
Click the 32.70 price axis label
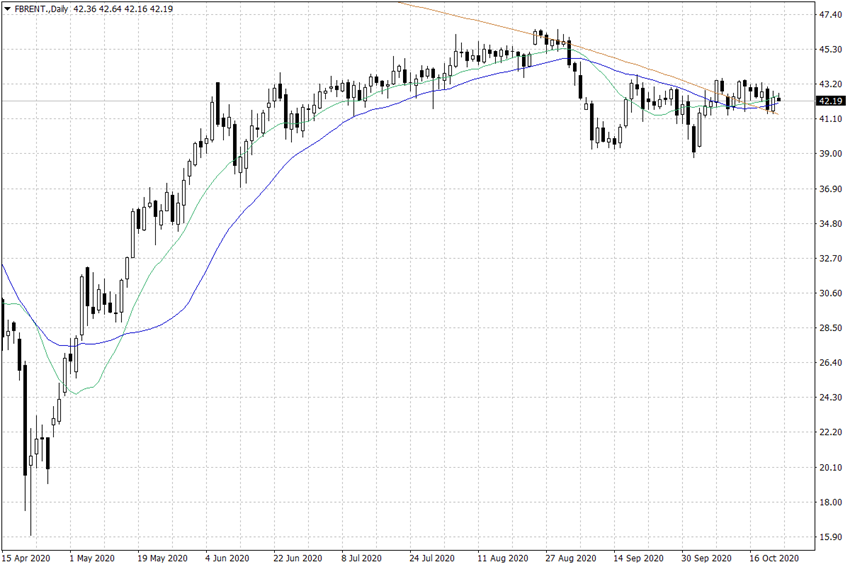click(x=831, y=259)
